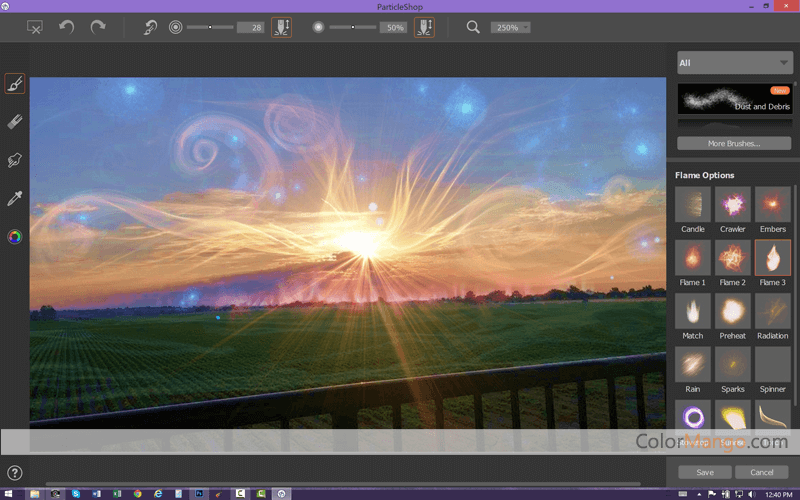Select the Brush tool in left sidebar
Viewport: 800px width, 500px height.
coord(15,84)
